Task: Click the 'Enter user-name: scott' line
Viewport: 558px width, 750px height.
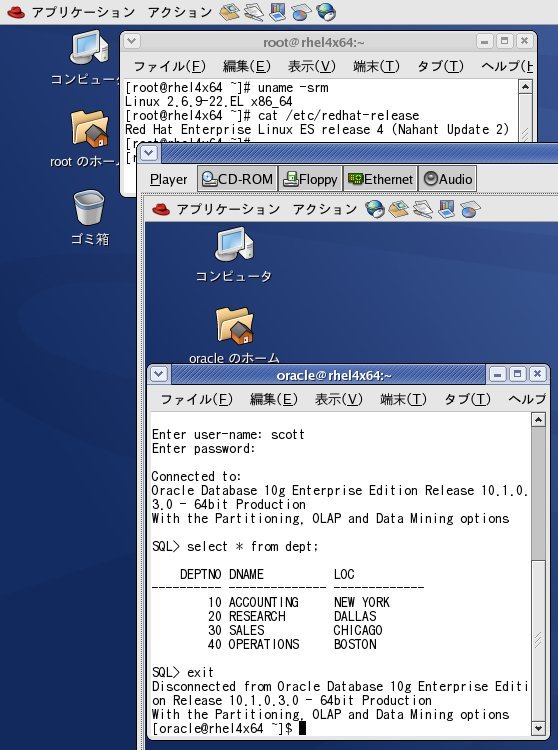Action: tap(228, 434)
